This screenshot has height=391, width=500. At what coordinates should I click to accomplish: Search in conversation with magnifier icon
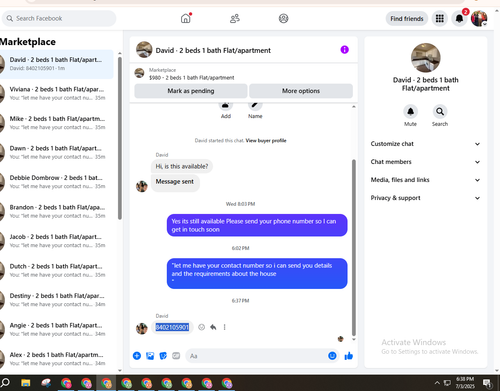coord(440,111)
